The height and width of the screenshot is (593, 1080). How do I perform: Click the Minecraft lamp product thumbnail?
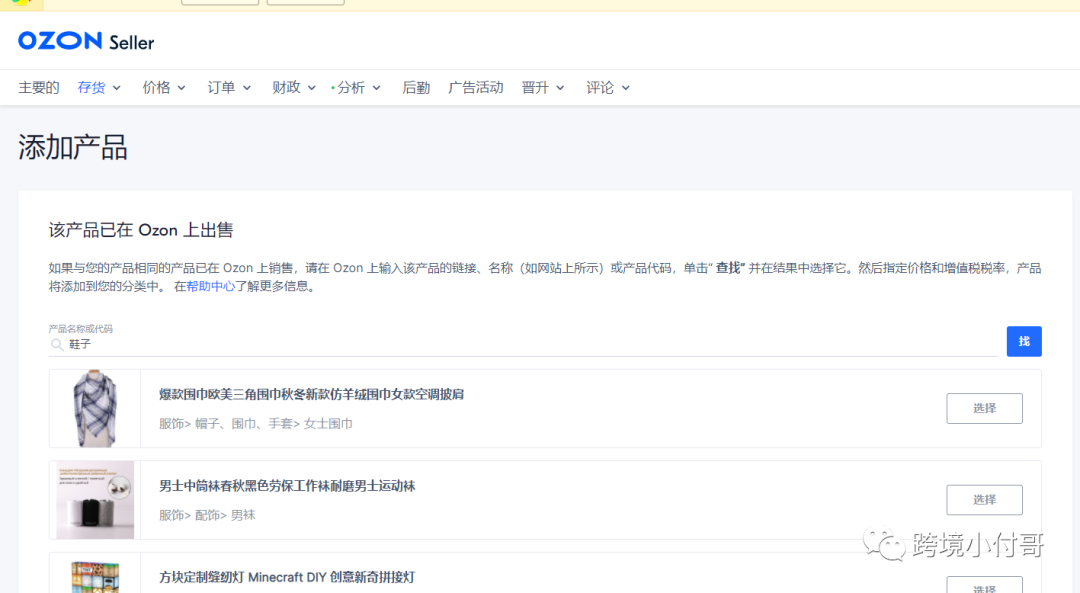point(95,575)
